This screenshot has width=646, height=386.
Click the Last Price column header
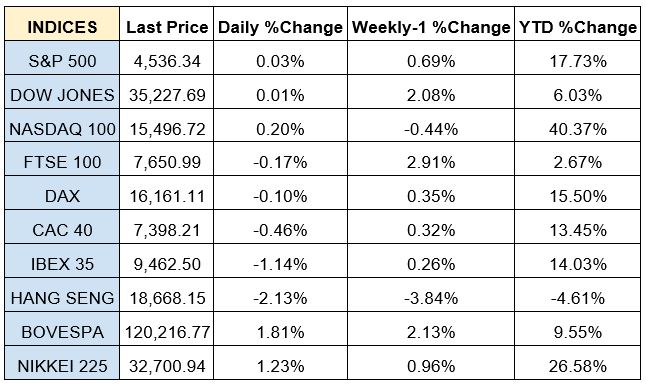167,27
